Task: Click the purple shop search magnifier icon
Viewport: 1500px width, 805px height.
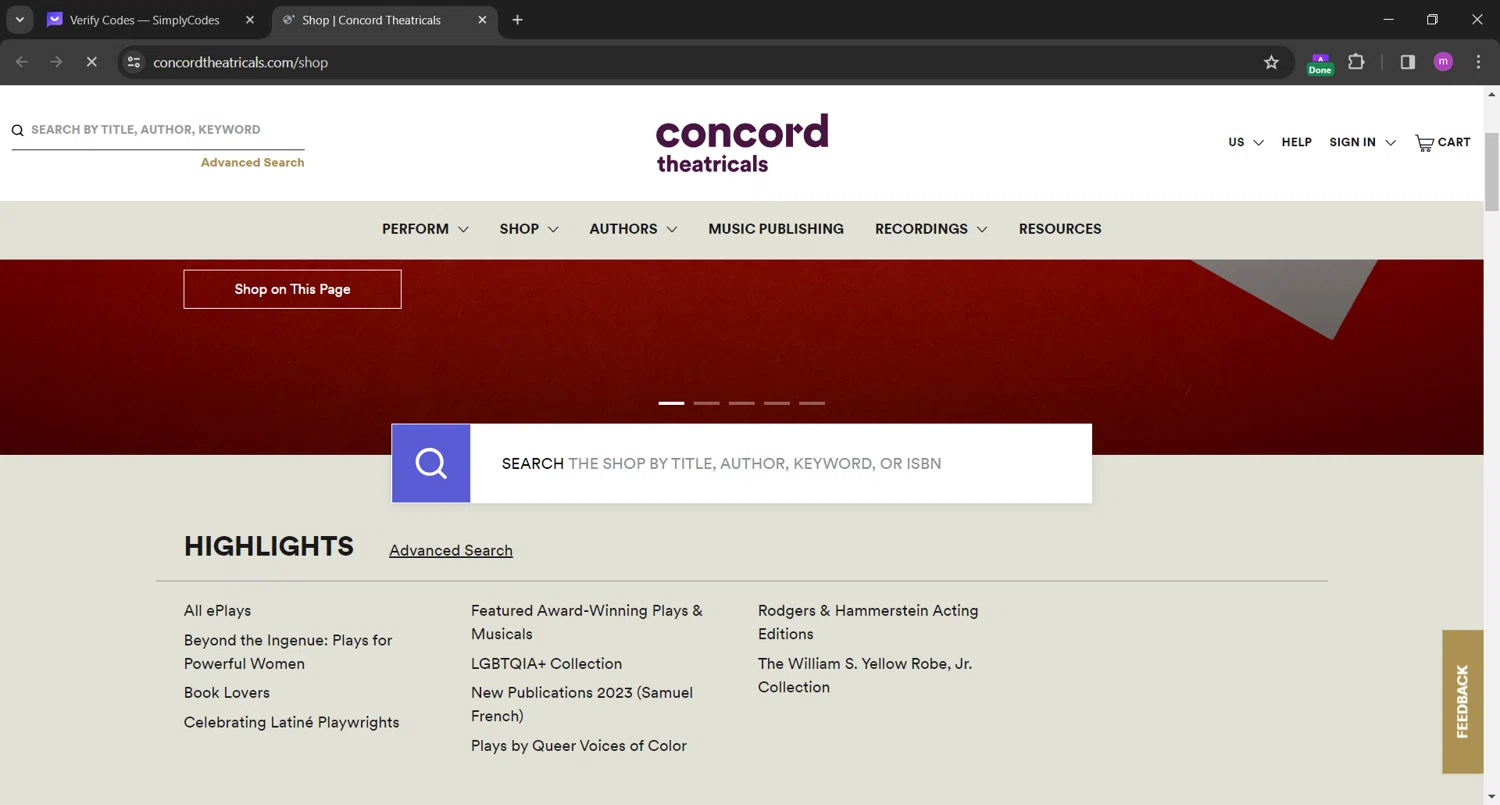Action: [431, 463]
